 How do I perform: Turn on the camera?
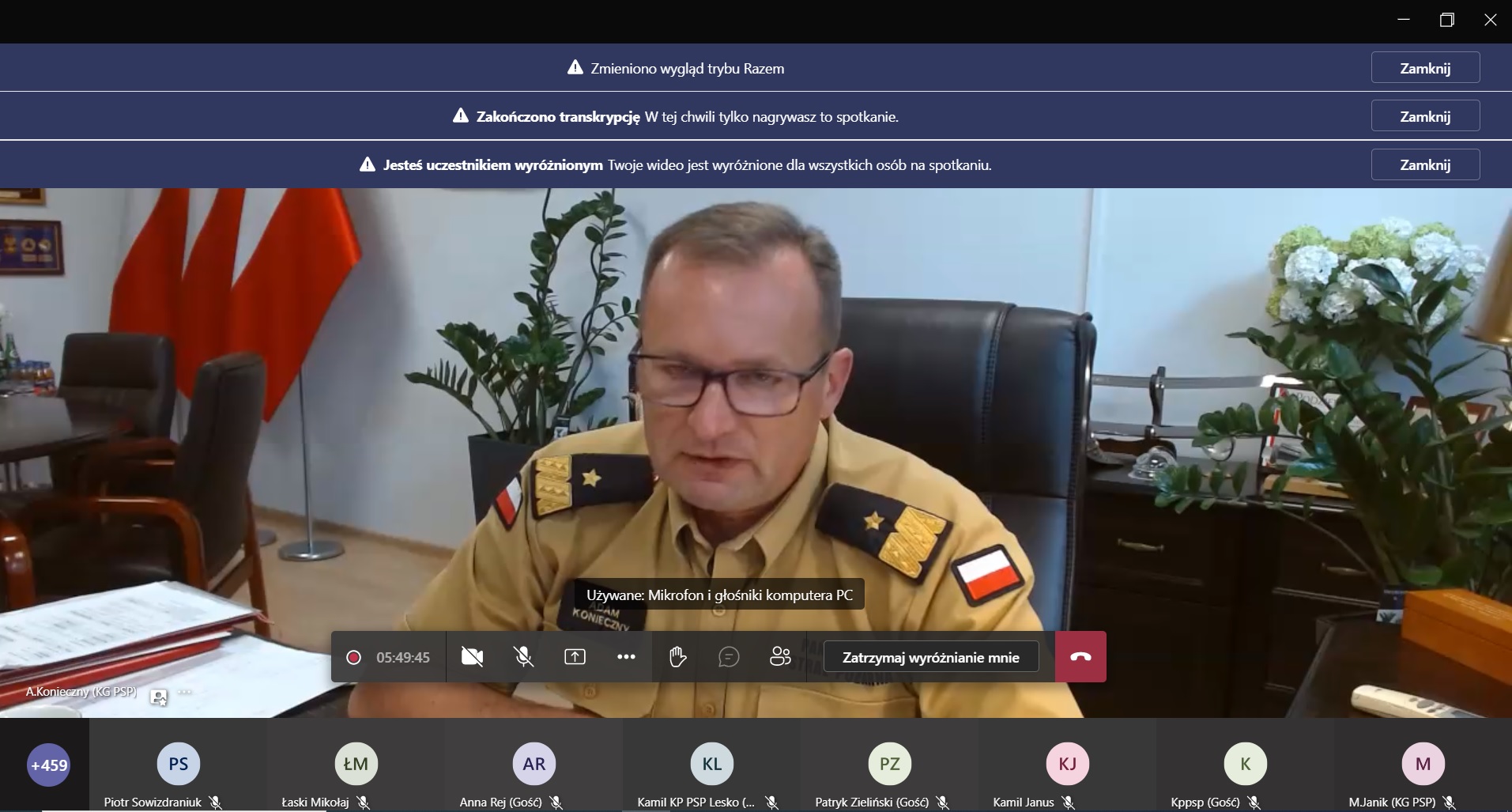472,657
